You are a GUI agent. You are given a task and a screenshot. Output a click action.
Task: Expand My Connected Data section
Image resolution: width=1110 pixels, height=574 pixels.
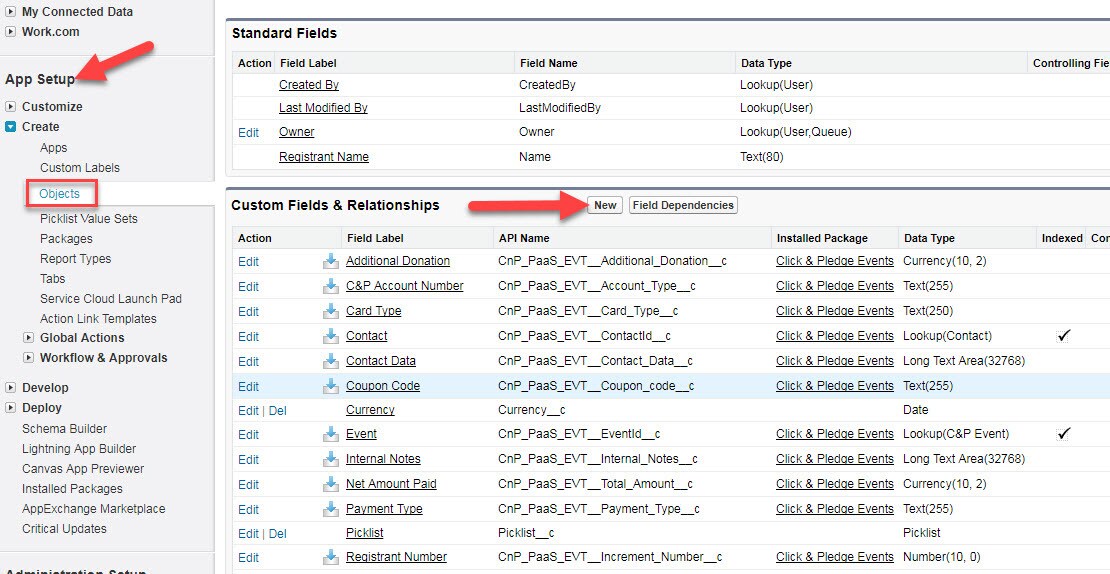[x=11, y=12]
